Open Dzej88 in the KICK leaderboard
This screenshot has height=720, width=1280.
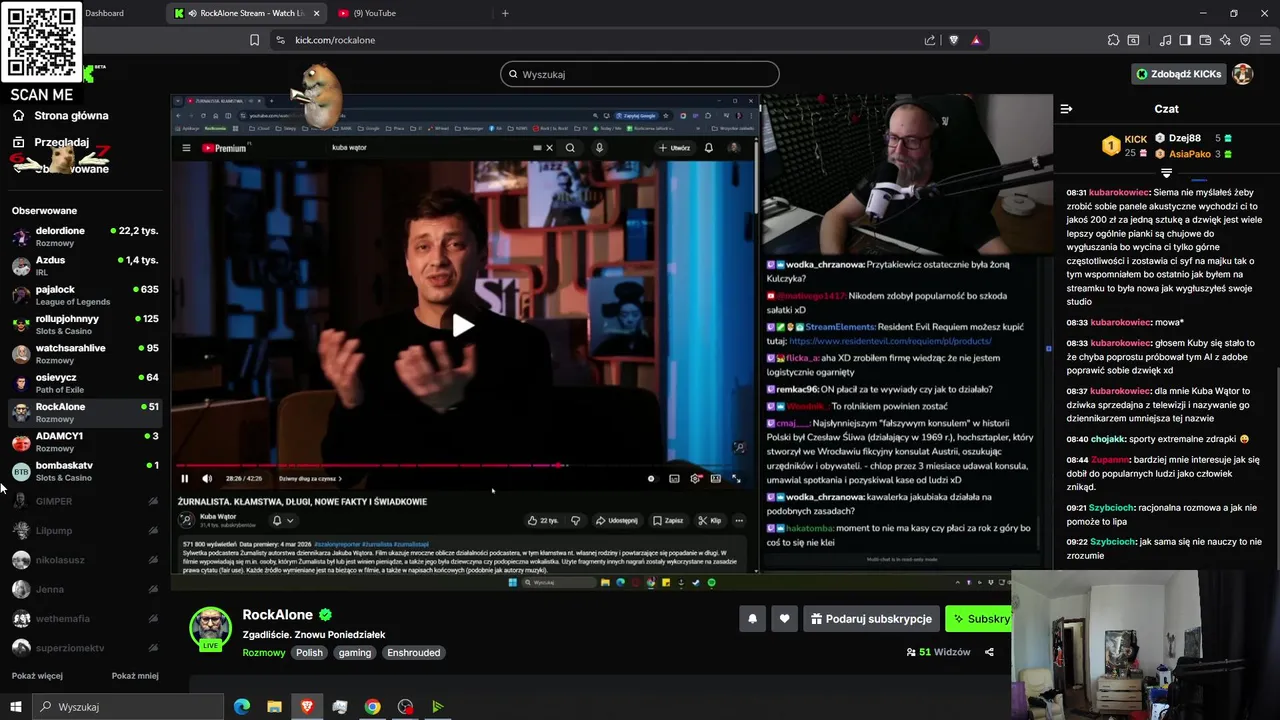[1193, 138]
